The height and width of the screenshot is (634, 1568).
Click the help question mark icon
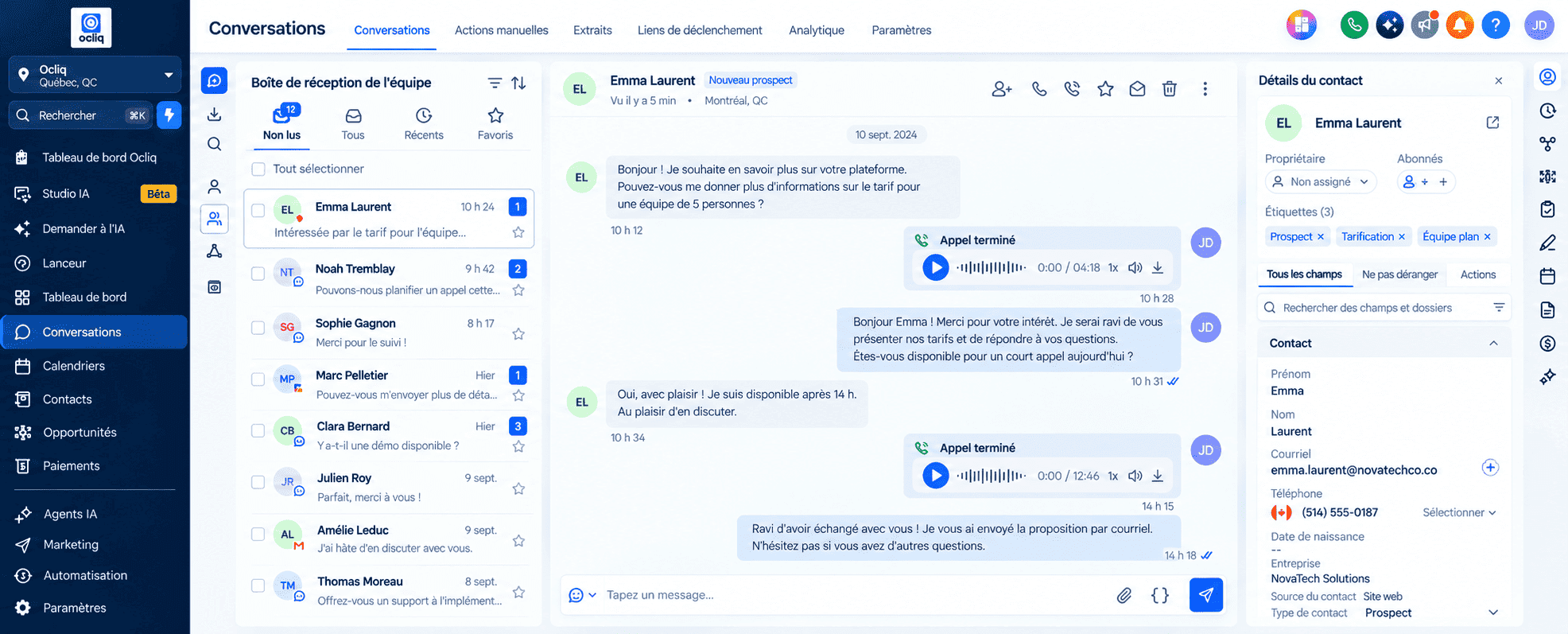click(1496, 25)
